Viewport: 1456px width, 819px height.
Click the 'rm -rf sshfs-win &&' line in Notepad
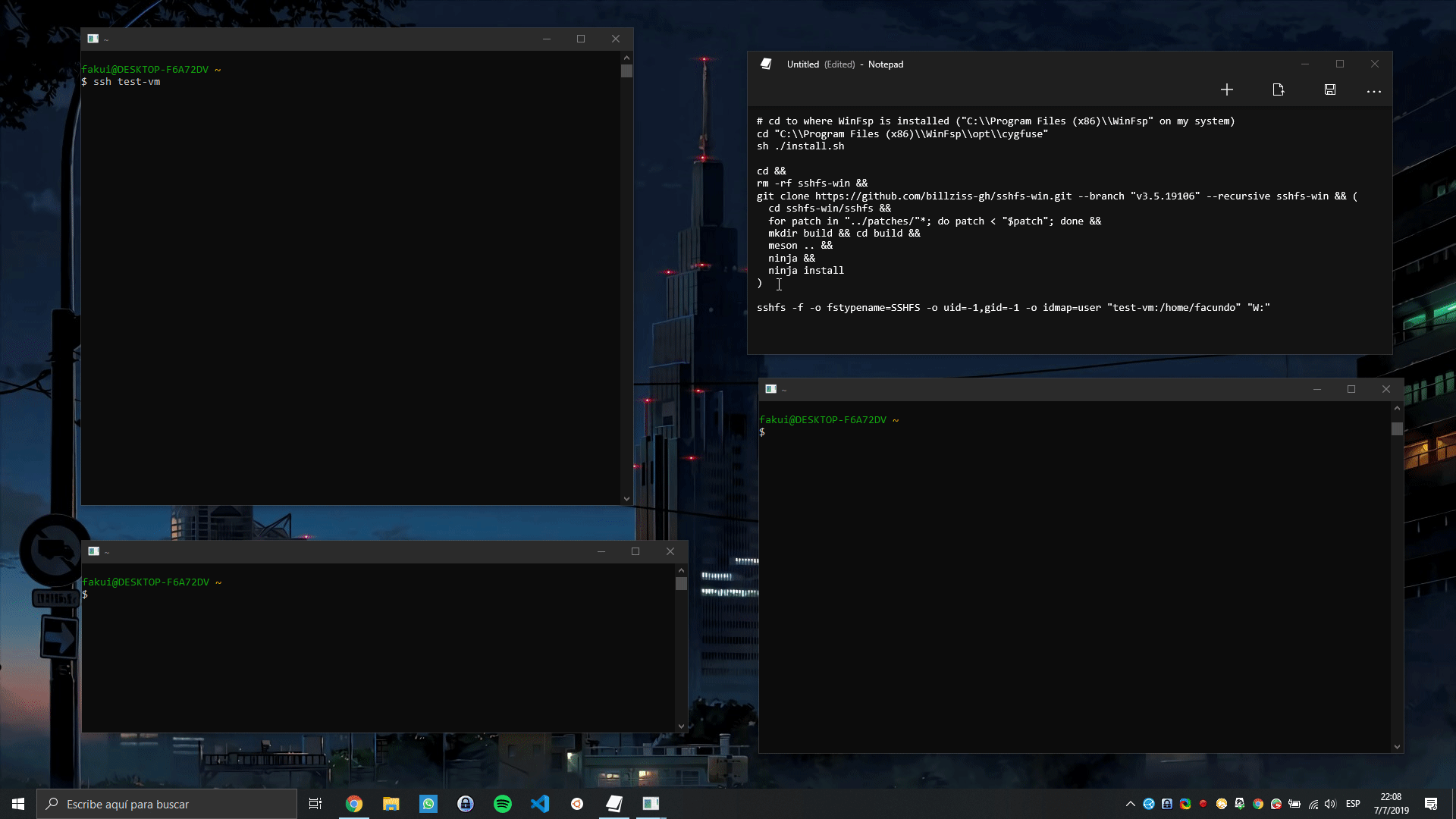(x=812, y=184)
